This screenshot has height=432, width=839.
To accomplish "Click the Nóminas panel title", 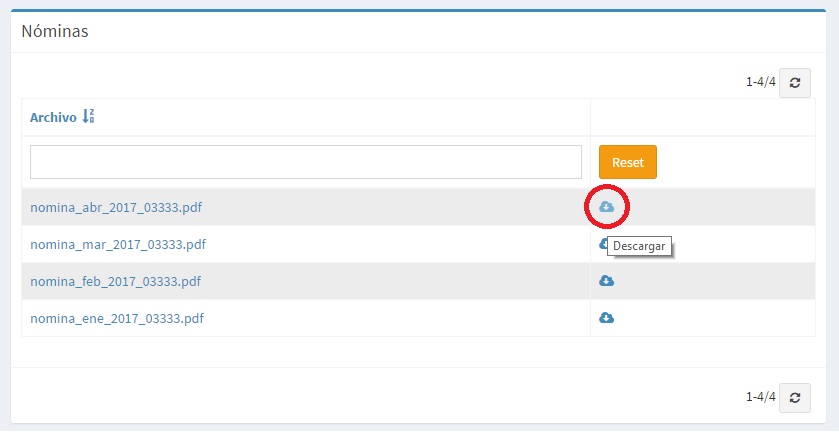I will tap(55, 31).
